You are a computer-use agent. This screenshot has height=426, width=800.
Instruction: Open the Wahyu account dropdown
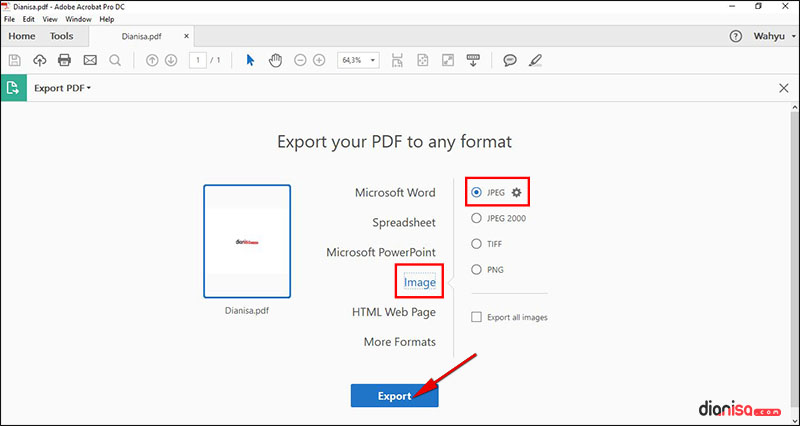(774, 36)
